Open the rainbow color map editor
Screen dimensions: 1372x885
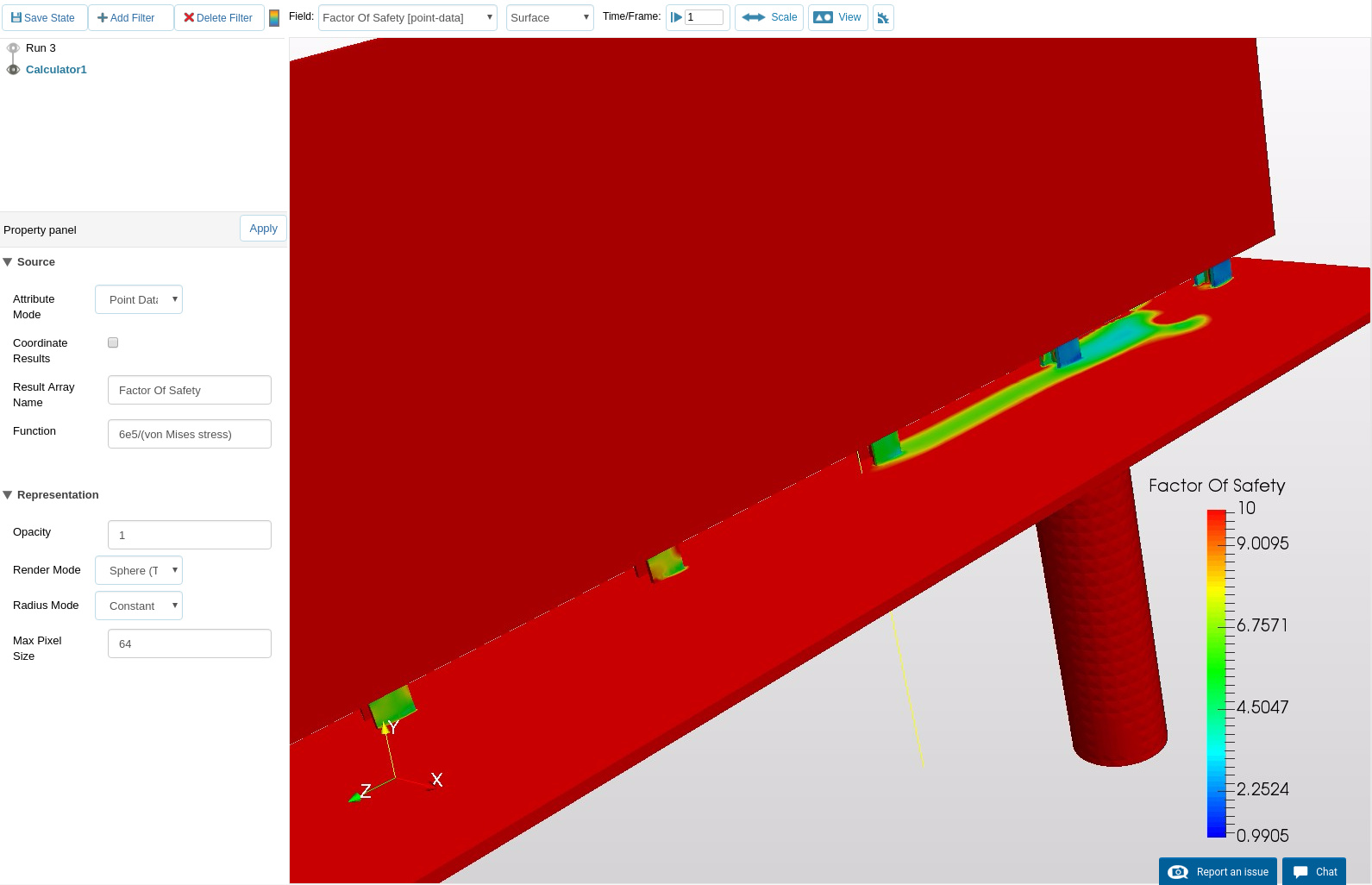click(x=274, y=18)
